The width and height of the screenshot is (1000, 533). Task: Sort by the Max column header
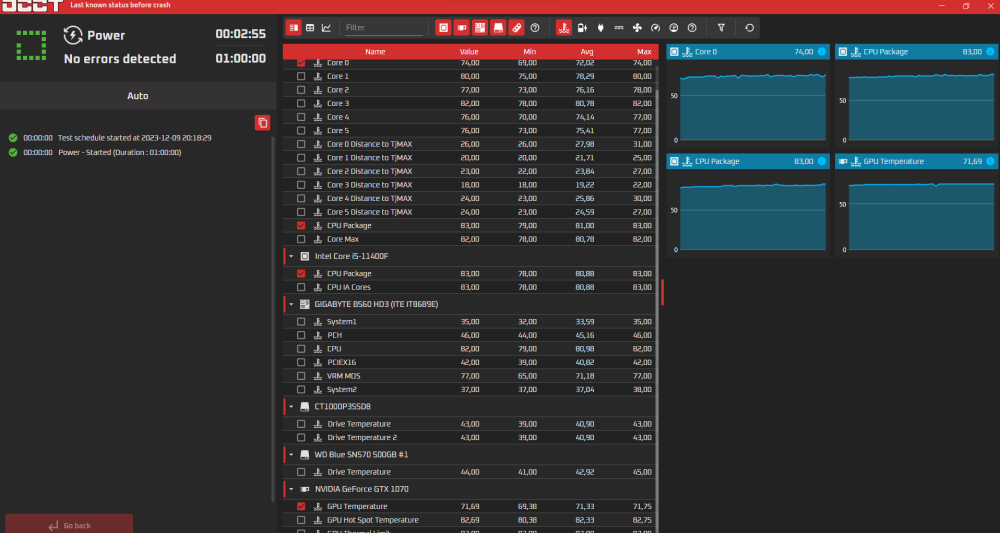point(643,51)
